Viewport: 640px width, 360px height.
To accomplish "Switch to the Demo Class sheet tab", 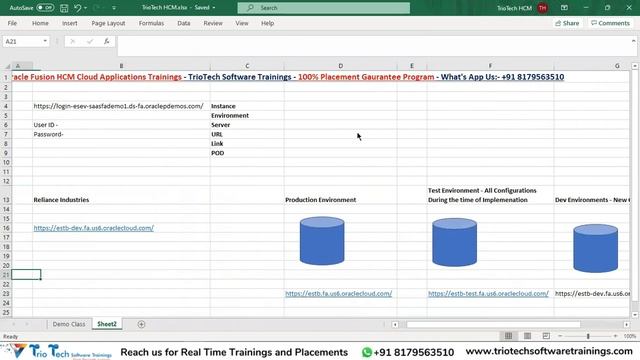I will (69, 324).
